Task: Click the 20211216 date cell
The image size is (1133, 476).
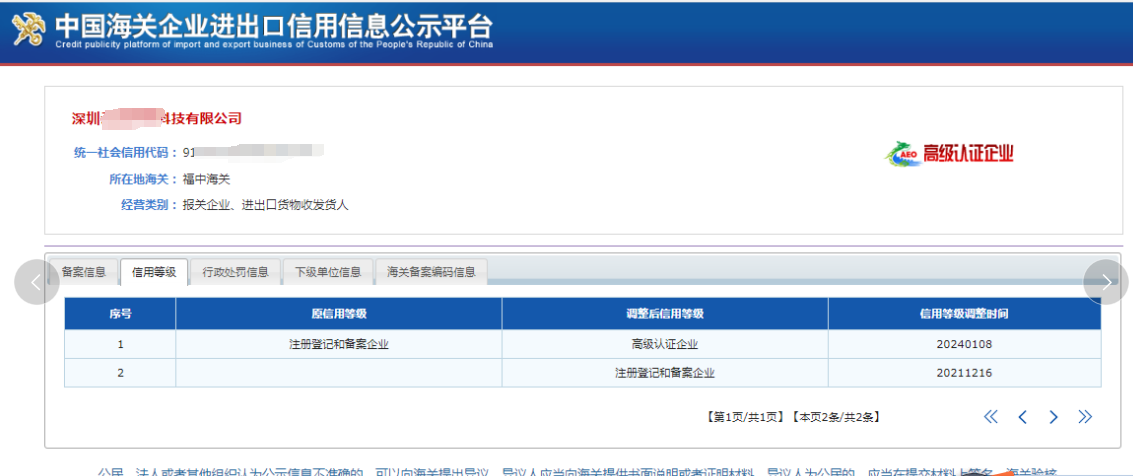Action: [965, 373]
